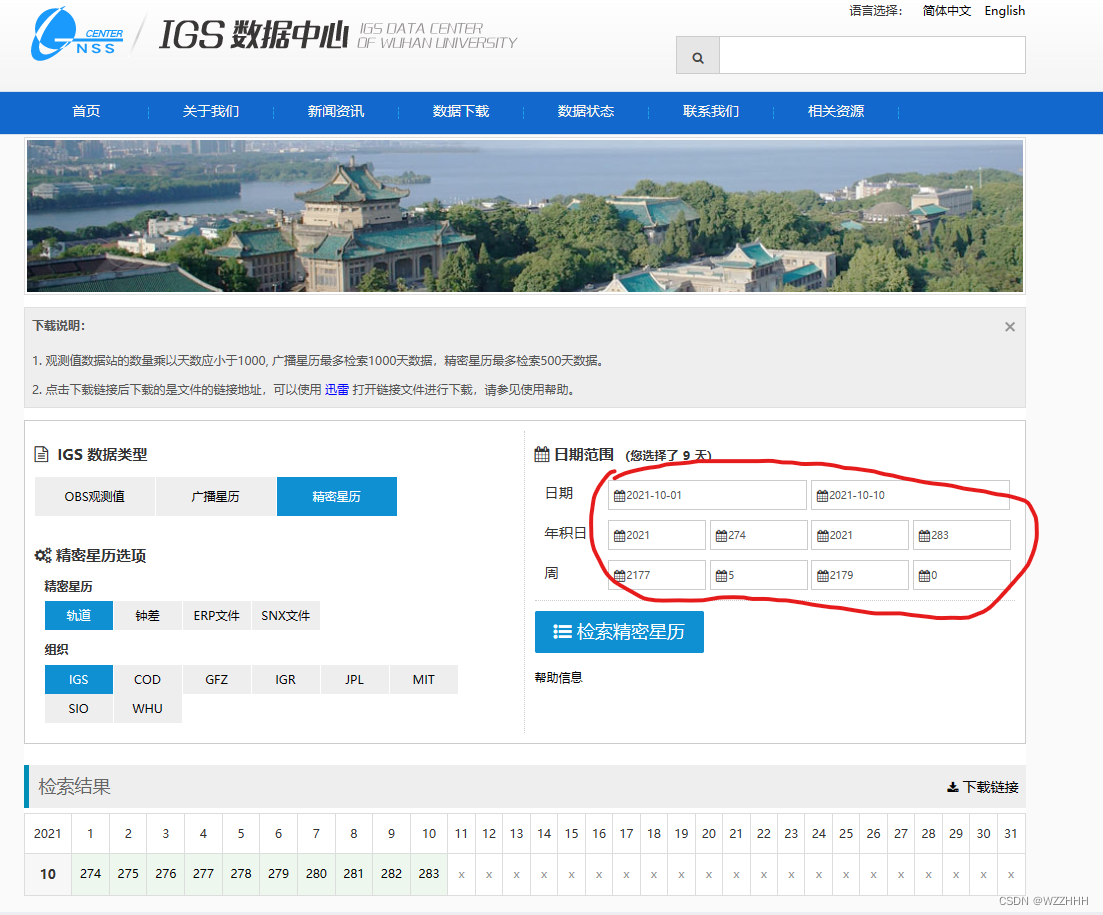Open the start date picker showing 2021-10-01
1103x915 pixels.
pyautogui.click(x=707, y=494)
